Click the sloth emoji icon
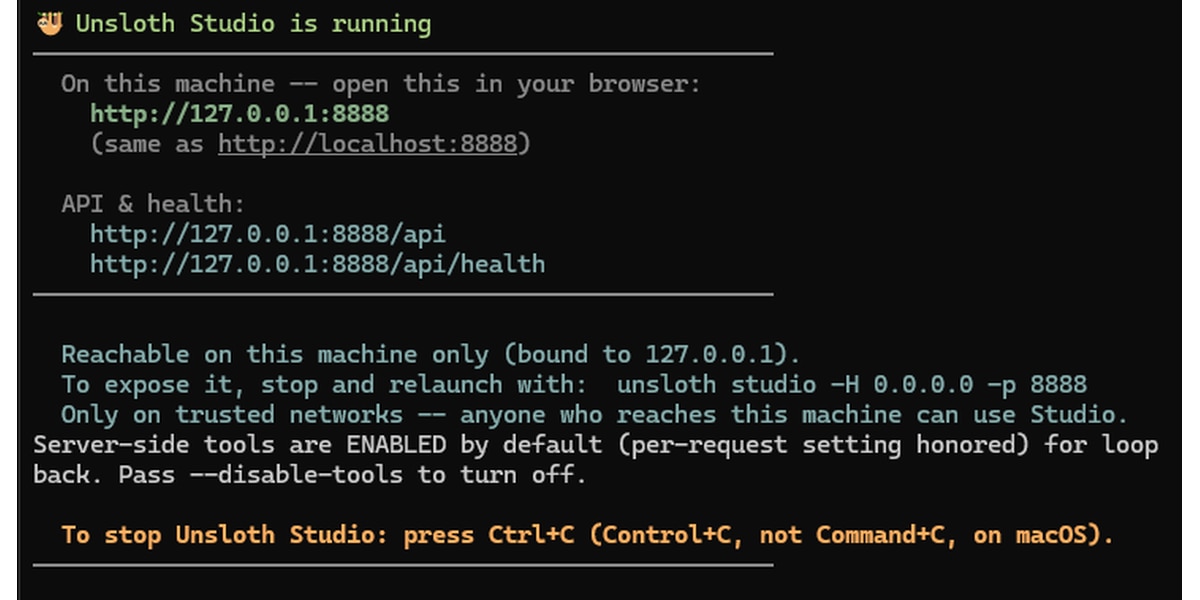Image resolution: width=1200 pixels, height=600 pixels. [49, 23]
